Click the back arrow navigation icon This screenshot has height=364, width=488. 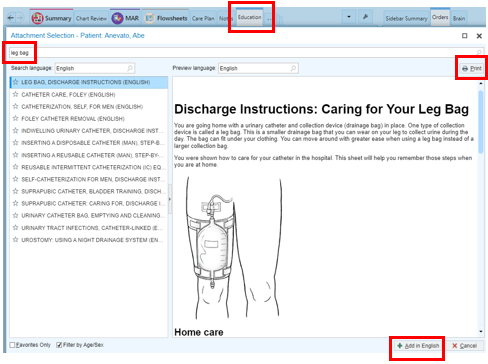tap(11, 18)
